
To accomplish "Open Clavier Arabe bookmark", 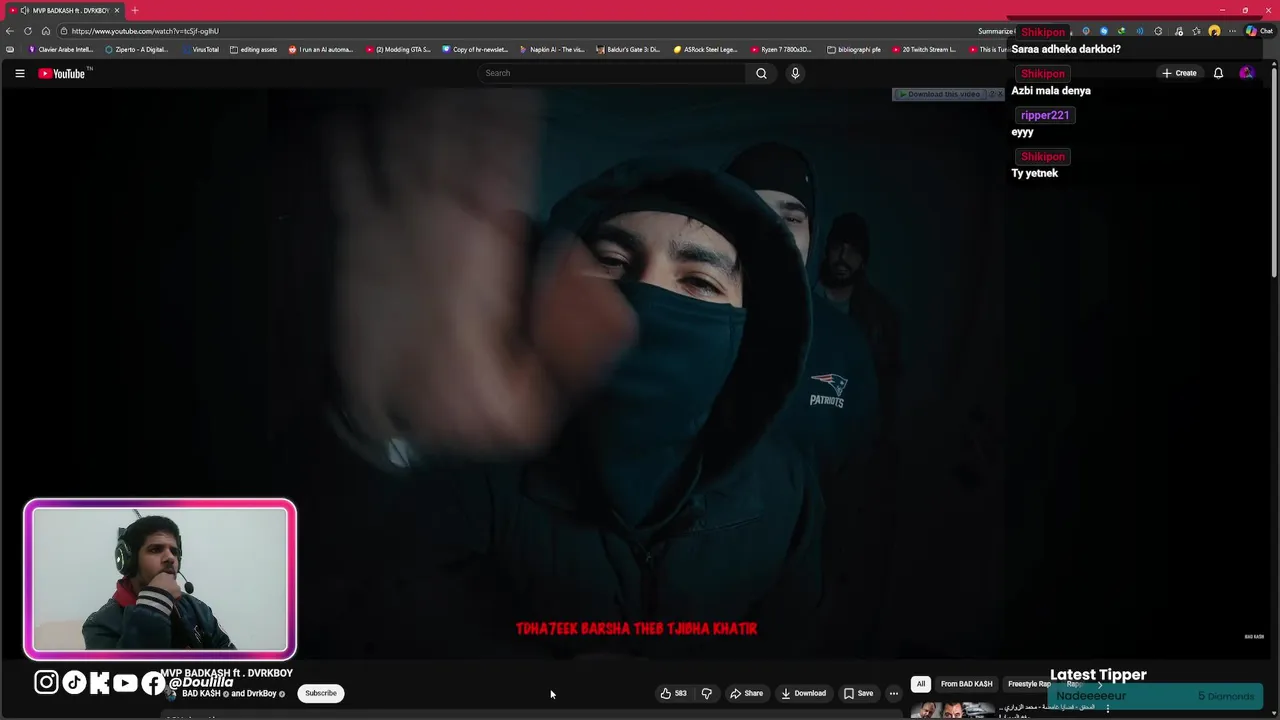I will coord(61,49).
